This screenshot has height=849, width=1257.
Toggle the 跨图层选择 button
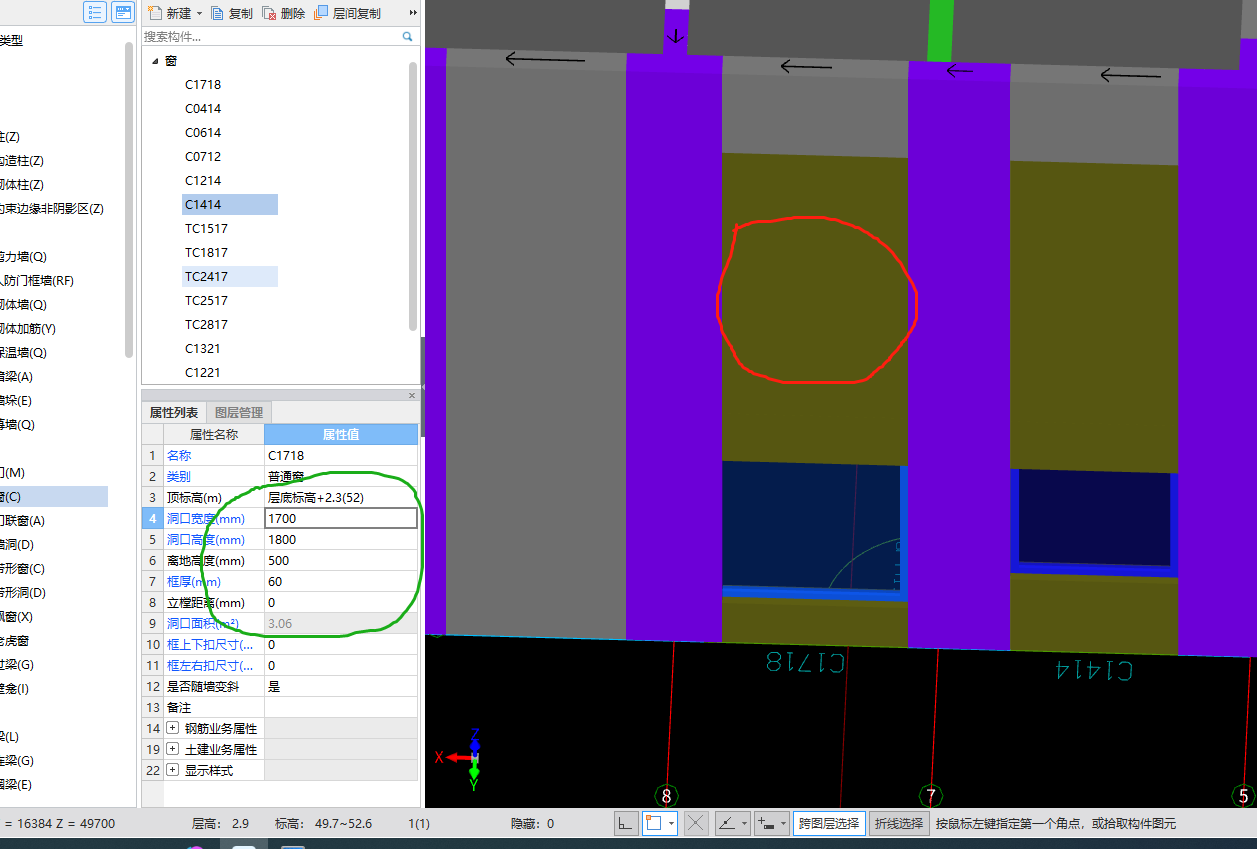coord(829,824)
